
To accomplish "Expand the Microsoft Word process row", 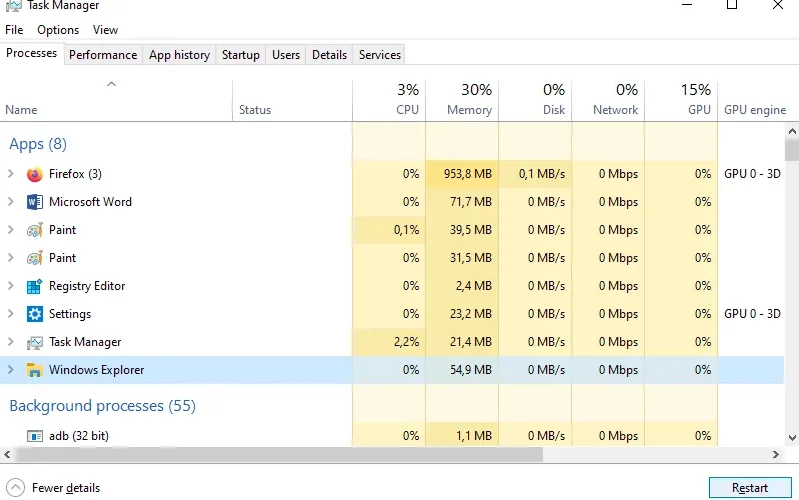I will pyautogui.click(x=11, y=202).
